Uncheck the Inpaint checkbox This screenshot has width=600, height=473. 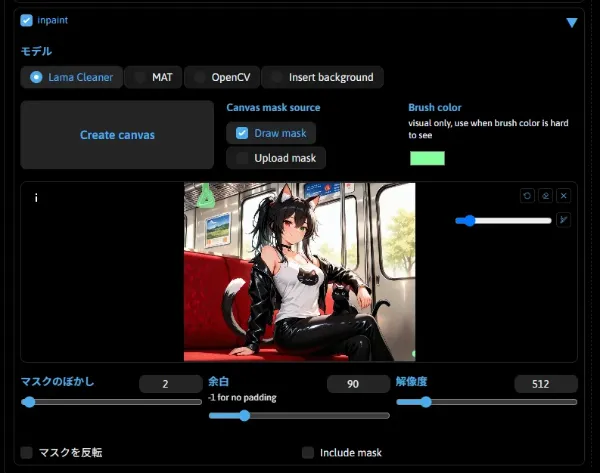(27, 20)
